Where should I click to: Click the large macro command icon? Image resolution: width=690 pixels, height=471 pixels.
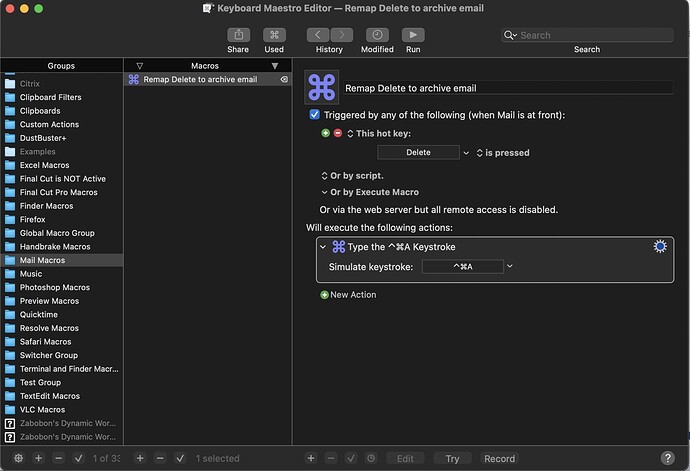322,87
